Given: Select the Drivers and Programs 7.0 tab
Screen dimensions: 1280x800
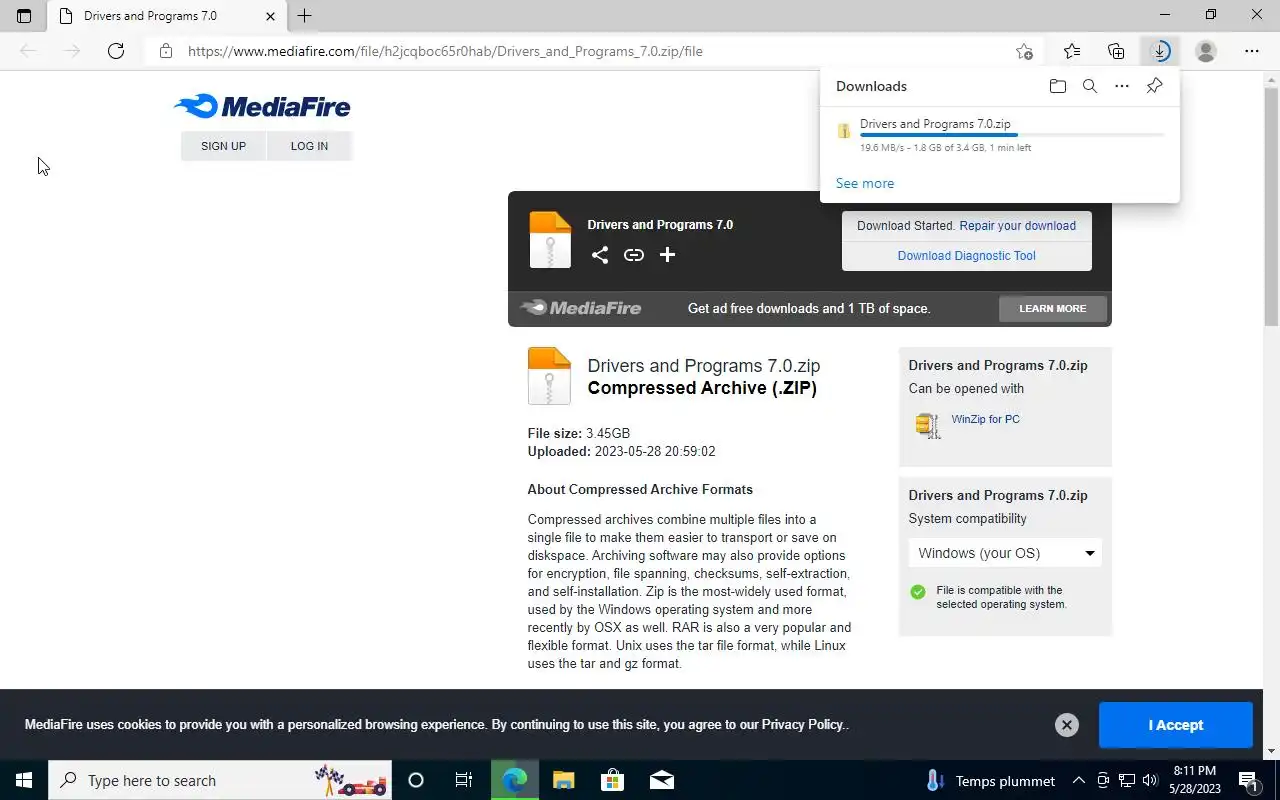Looking at the screenshot, I should (165, 16).
